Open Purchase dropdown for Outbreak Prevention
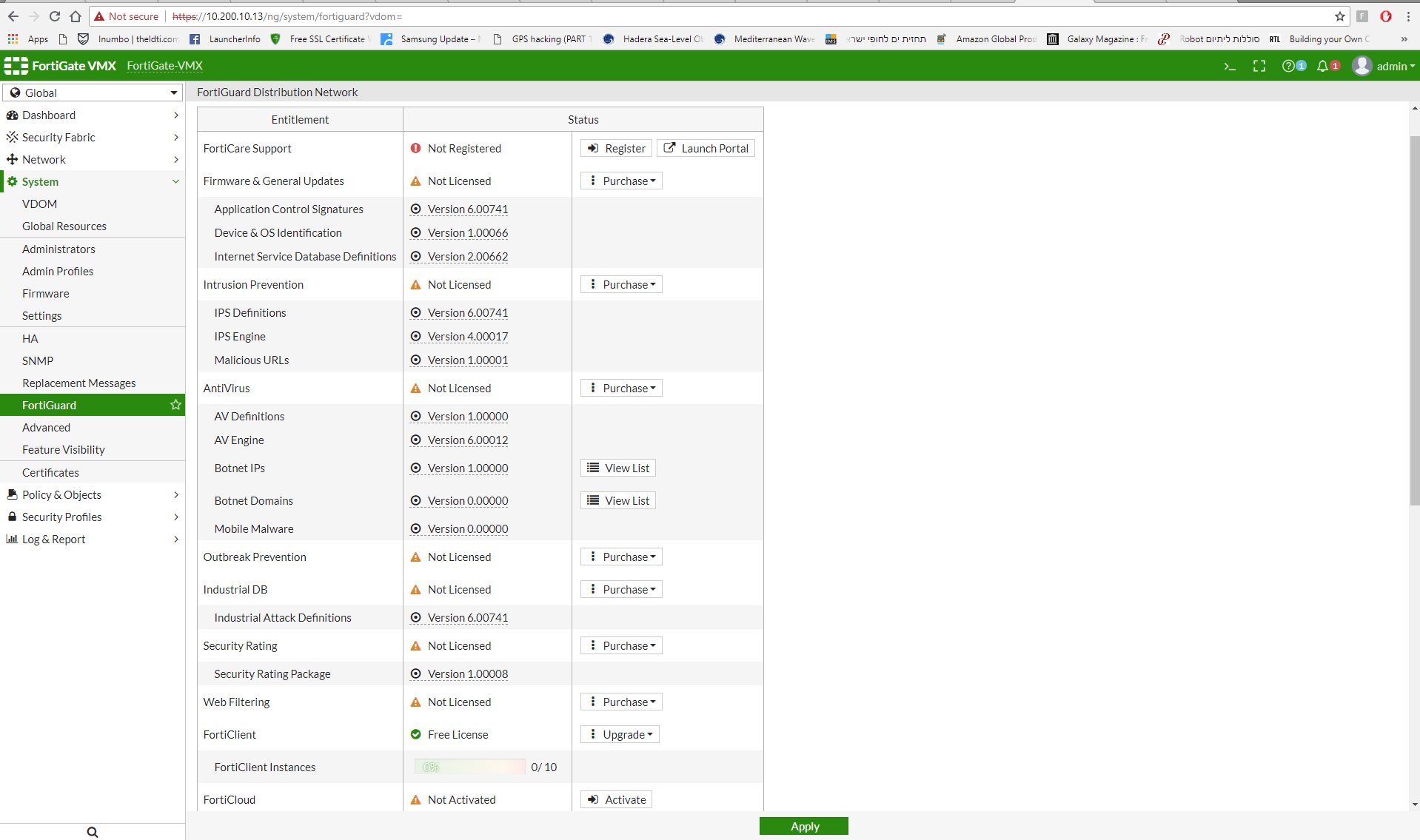 click(621, 557)
